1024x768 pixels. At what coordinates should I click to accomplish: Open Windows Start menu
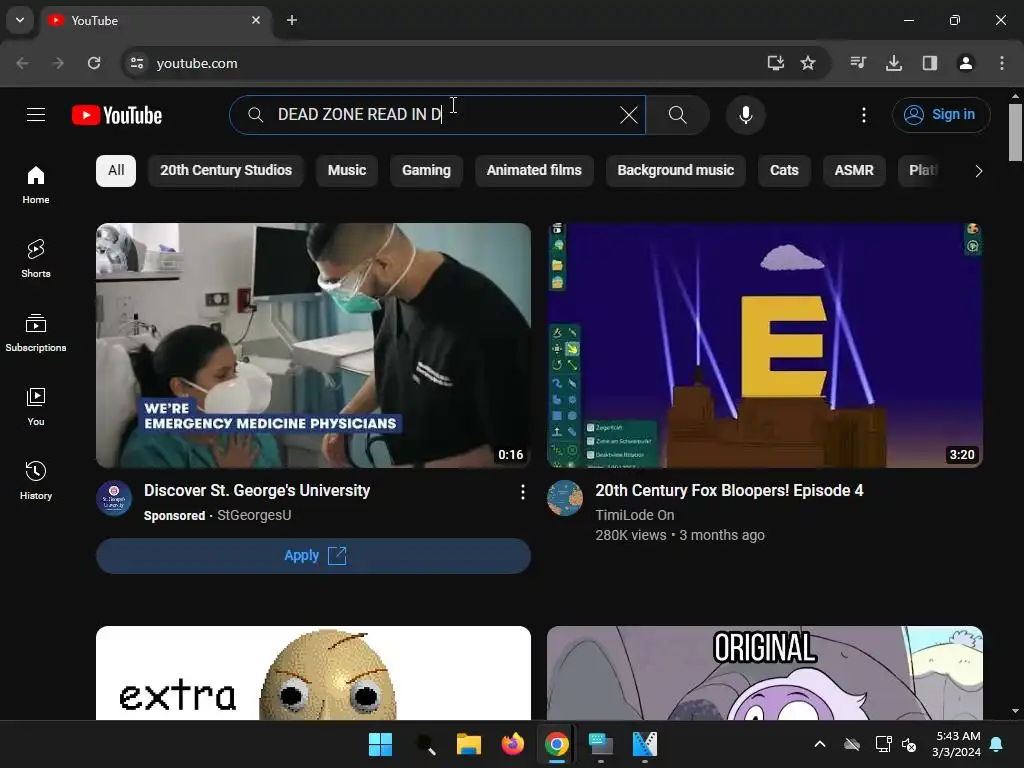380,744
